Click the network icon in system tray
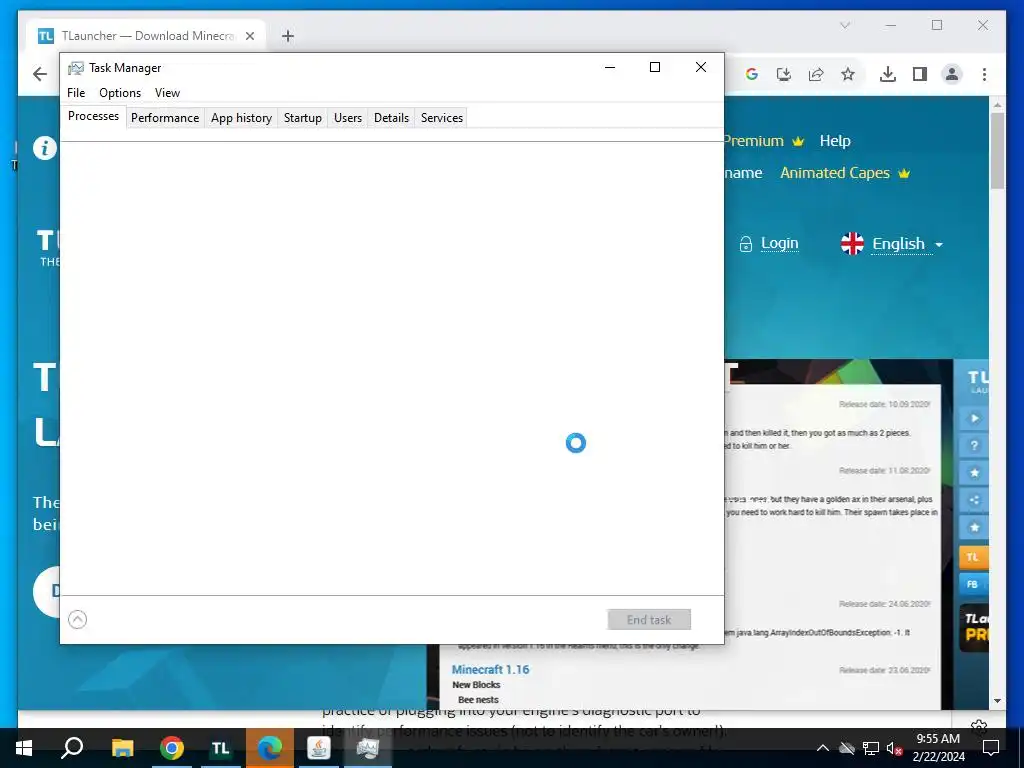Image resolution: width=1024 pixels, height=768 pixels. click(x=871, y=748)
